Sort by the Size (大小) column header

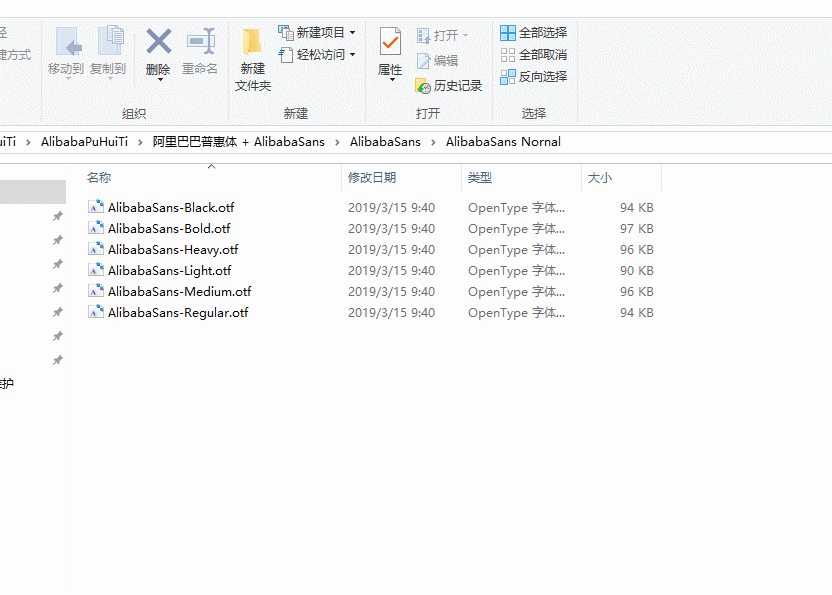pos(600,178)
